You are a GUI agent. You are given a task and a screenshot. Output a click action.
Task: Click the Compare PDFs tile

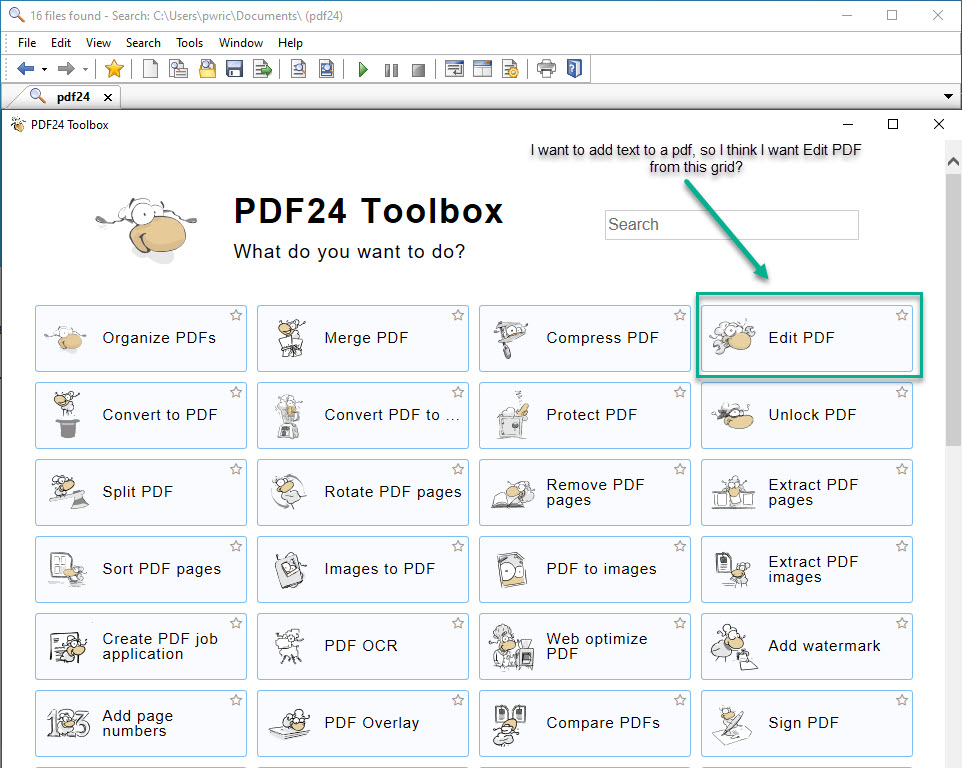click(585, 723)
